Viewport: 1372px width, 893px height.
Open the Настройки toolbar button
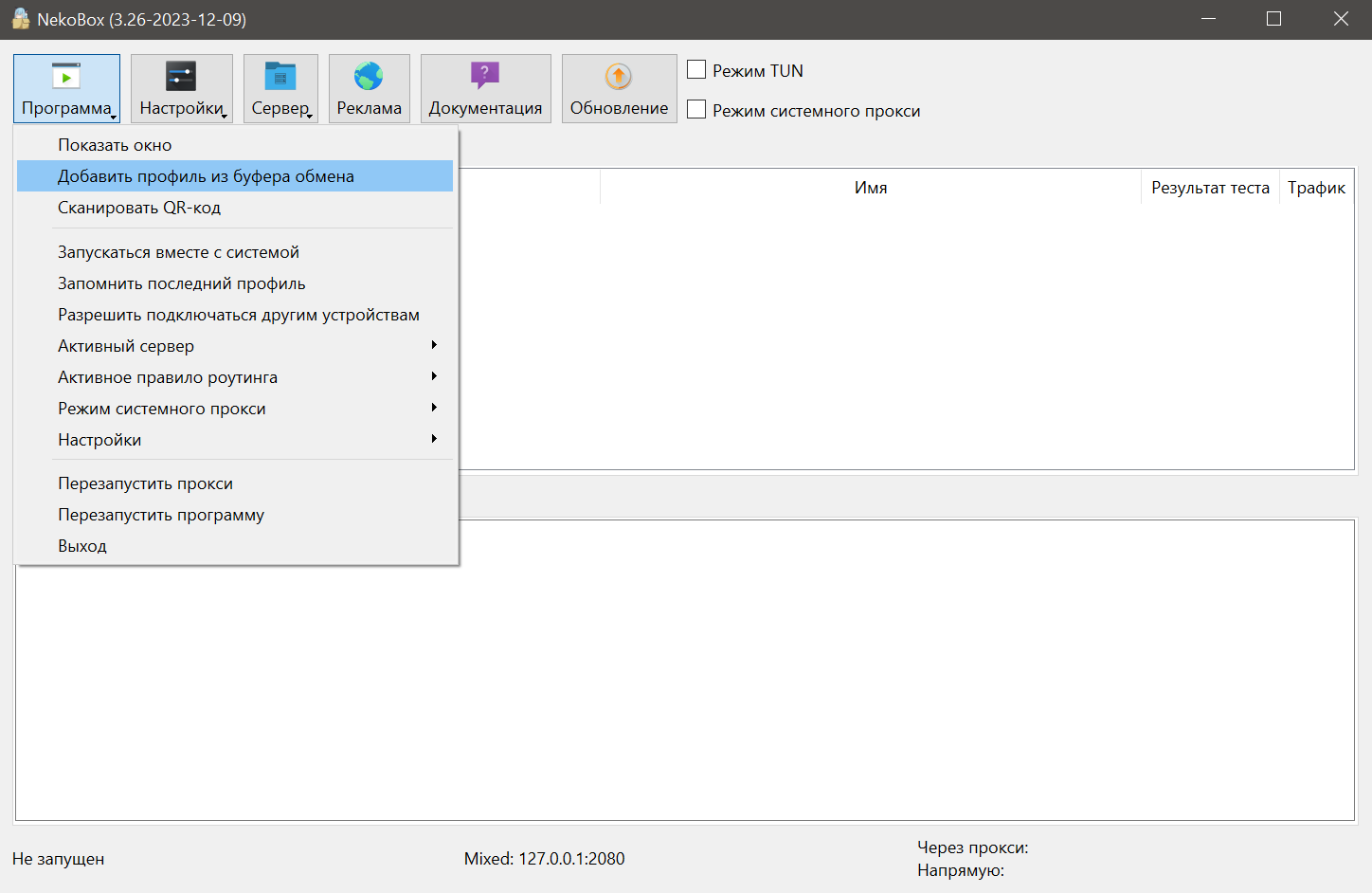tap(182, 88)
